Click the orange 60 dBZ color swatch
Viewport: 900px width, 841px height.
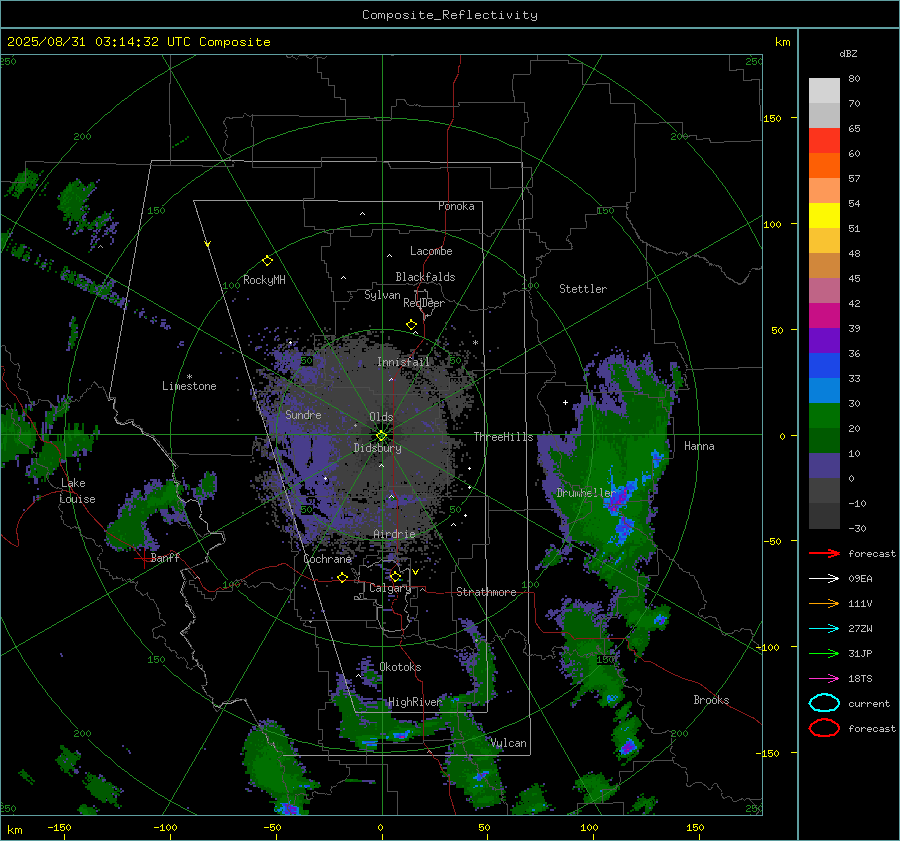824,165
